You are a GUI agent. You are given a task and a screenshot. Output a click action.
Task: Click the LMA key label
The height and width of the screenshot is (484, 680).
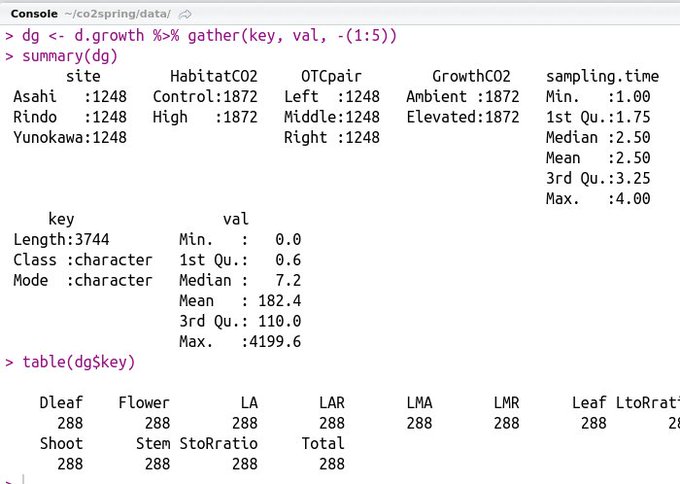(x=419, y=402)
